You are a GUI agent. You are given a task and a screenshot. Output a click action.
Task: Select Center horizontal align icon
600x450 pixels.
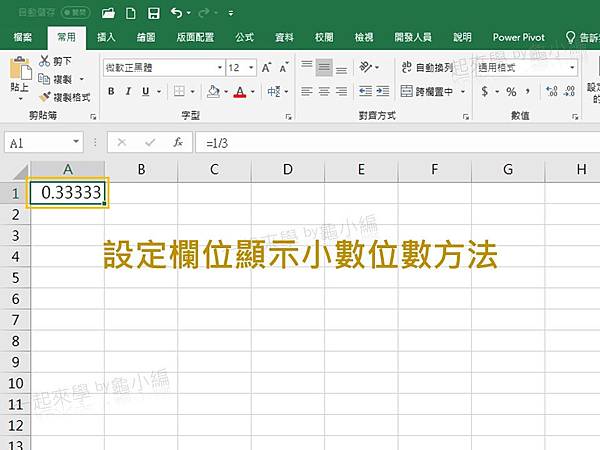click(324, 91)
